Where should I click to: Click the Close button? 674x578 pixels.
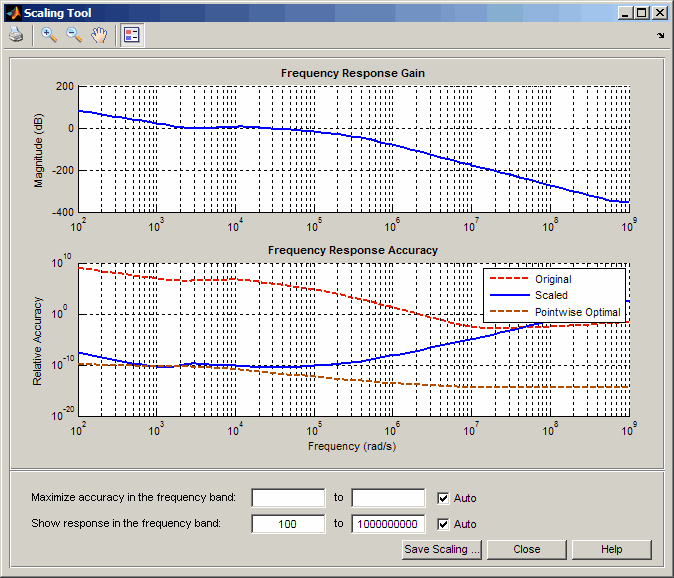tap(527, 550)
